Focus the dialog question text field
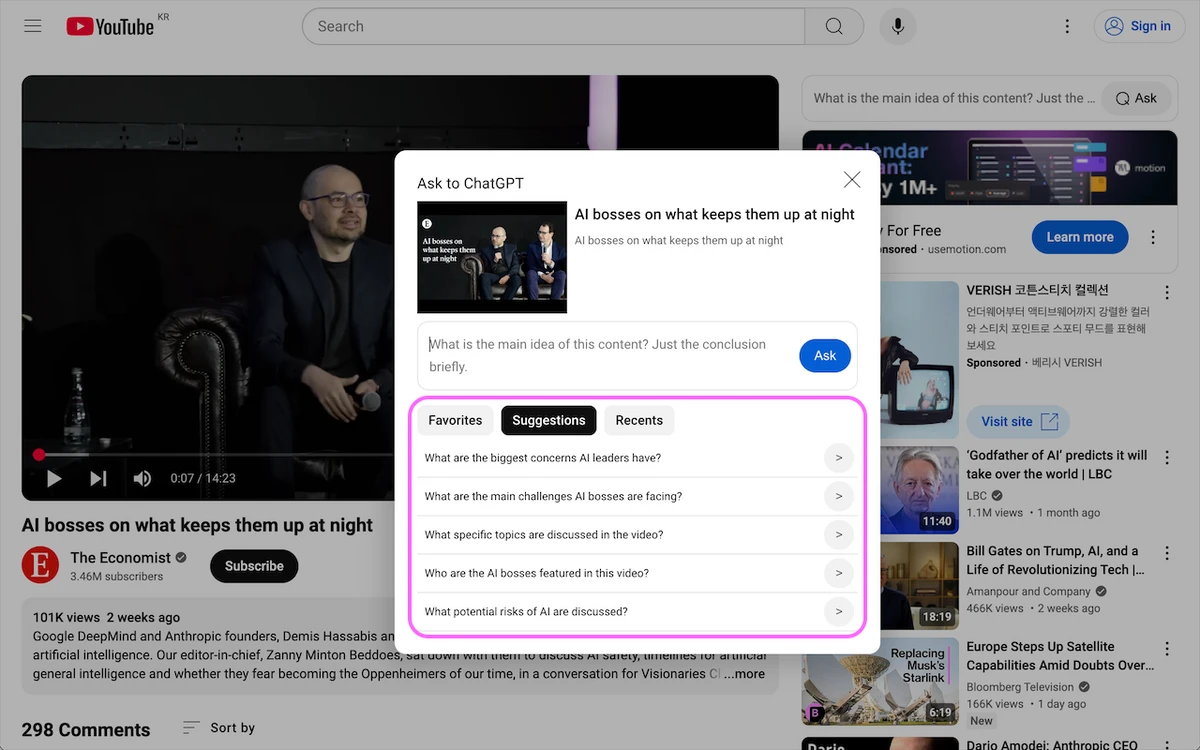Image resolution: width=1200 pixels, height=750 pixels. click(x=608, y=355)
